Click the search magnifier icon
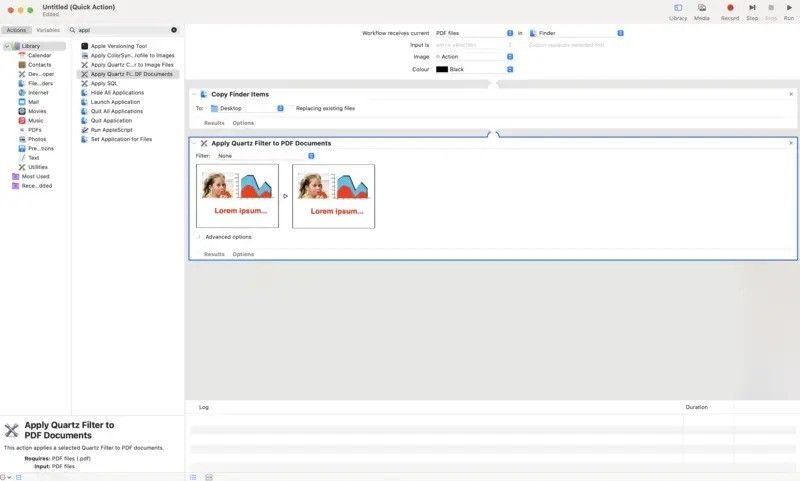 coord(72,30)
